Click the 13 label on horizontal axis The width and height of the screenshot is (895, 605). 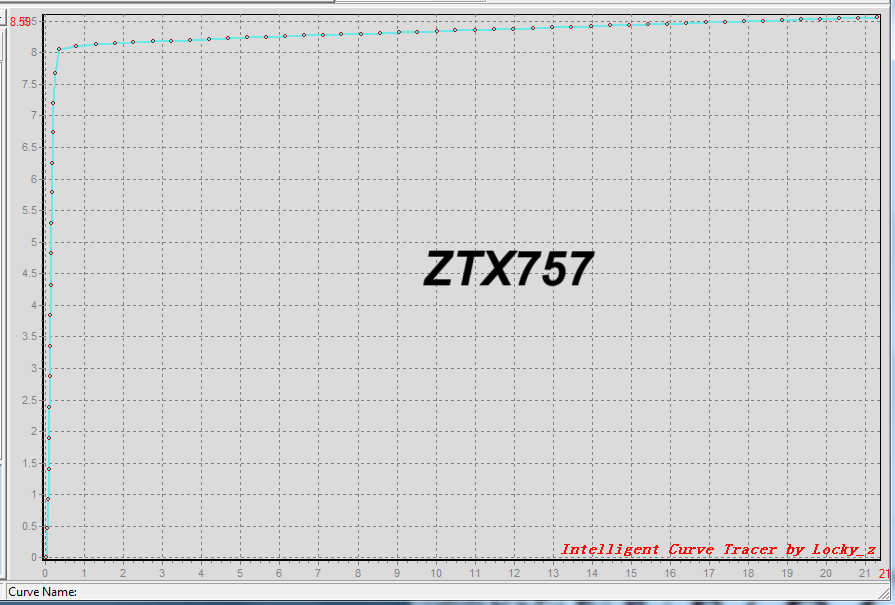(553, 573)
